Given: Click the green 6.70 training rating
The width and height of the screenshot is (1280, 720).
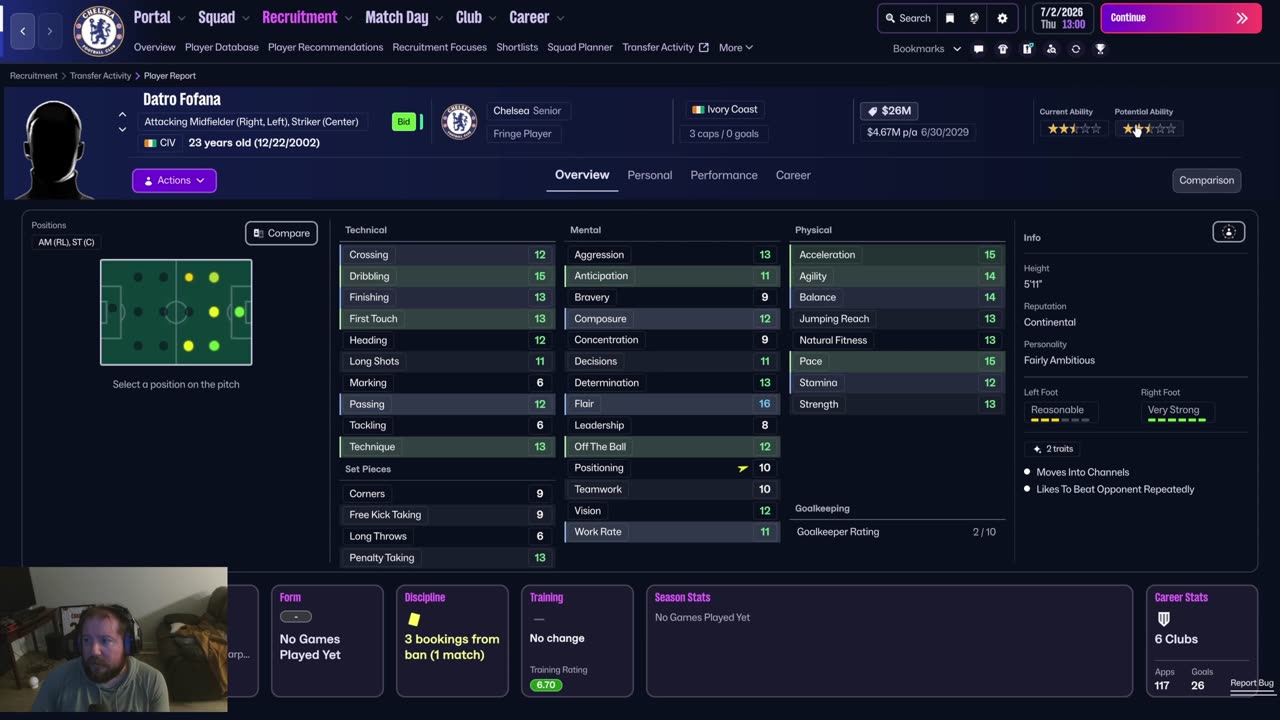Looking at the screenshot, I should tap(546, 685).
